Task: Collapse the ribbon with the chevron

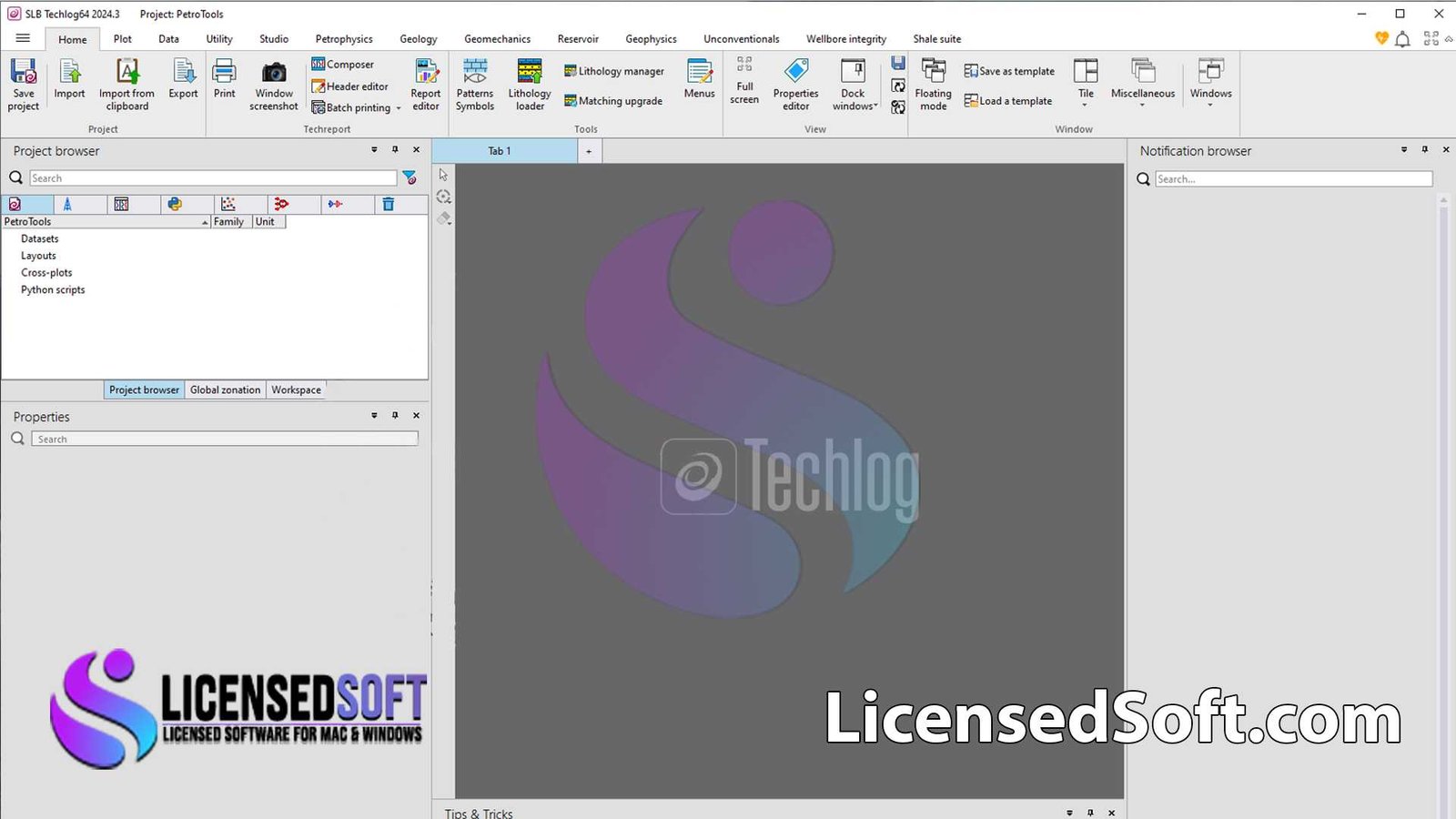Action: (x=1450, y=39)
